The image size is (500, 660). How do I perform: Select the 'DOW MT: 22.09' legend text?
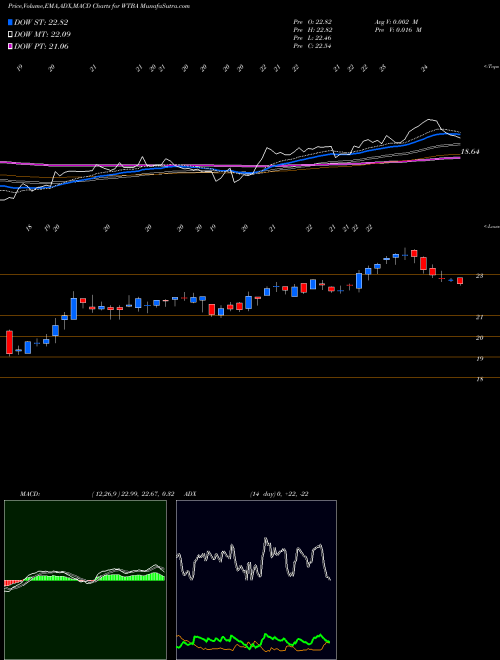(x=42, y=35)
